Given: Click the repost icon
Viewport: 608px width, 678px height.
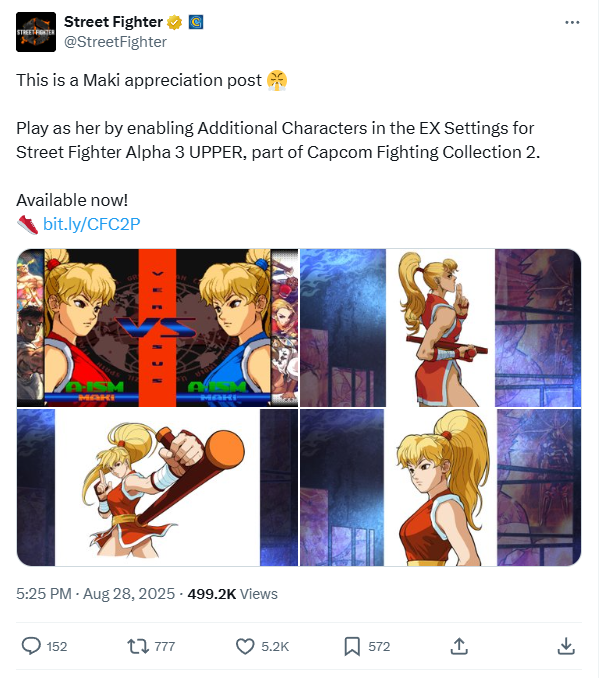Looking at the screenshot, I should click(138, 646).
